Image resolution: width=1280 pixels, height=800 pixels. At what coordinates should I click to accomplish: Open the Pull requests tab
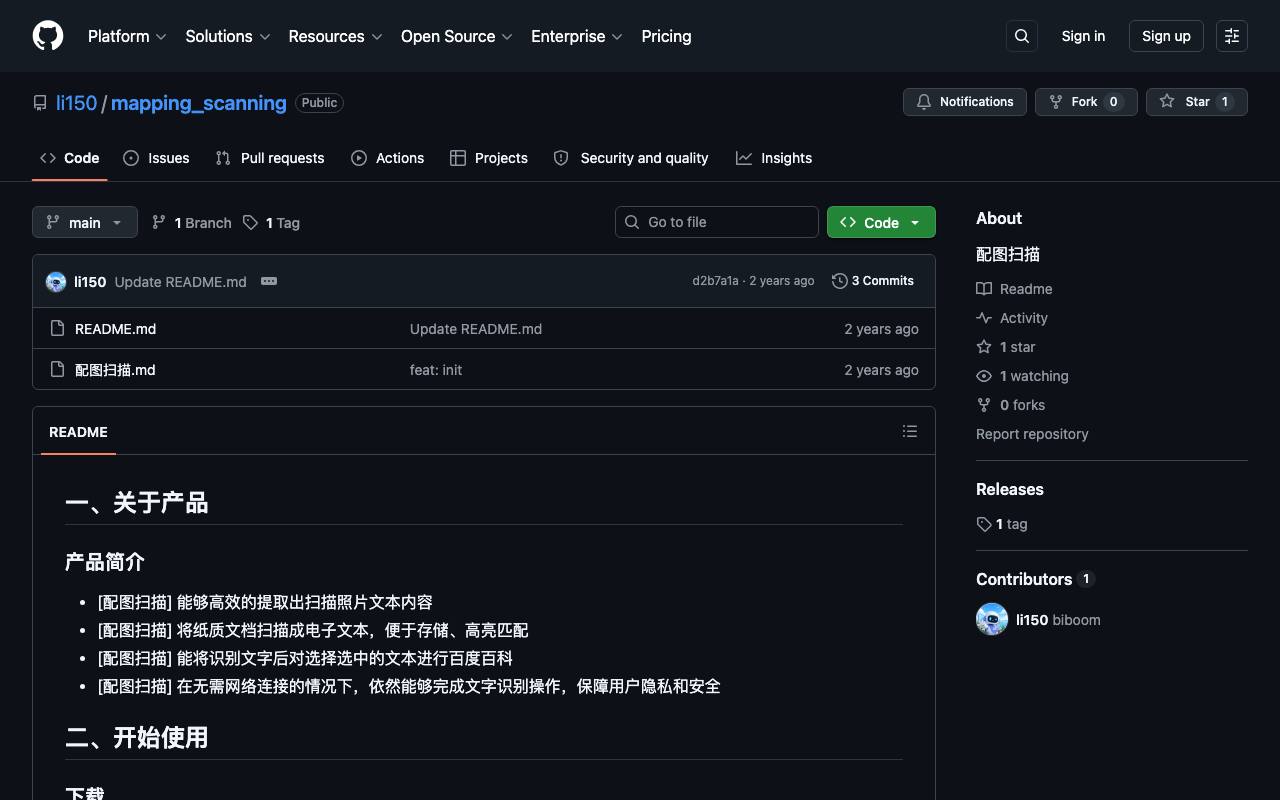[x=270, y=158]
